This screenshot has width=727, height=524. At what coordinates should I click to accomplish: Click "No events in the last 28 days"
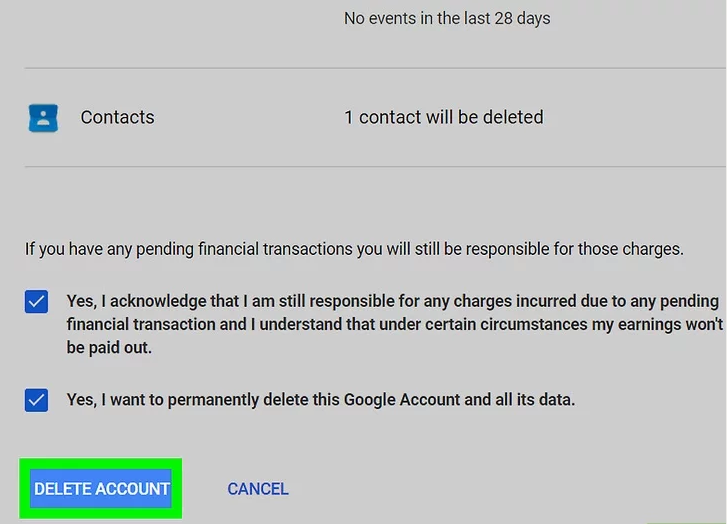coord(447,19)
